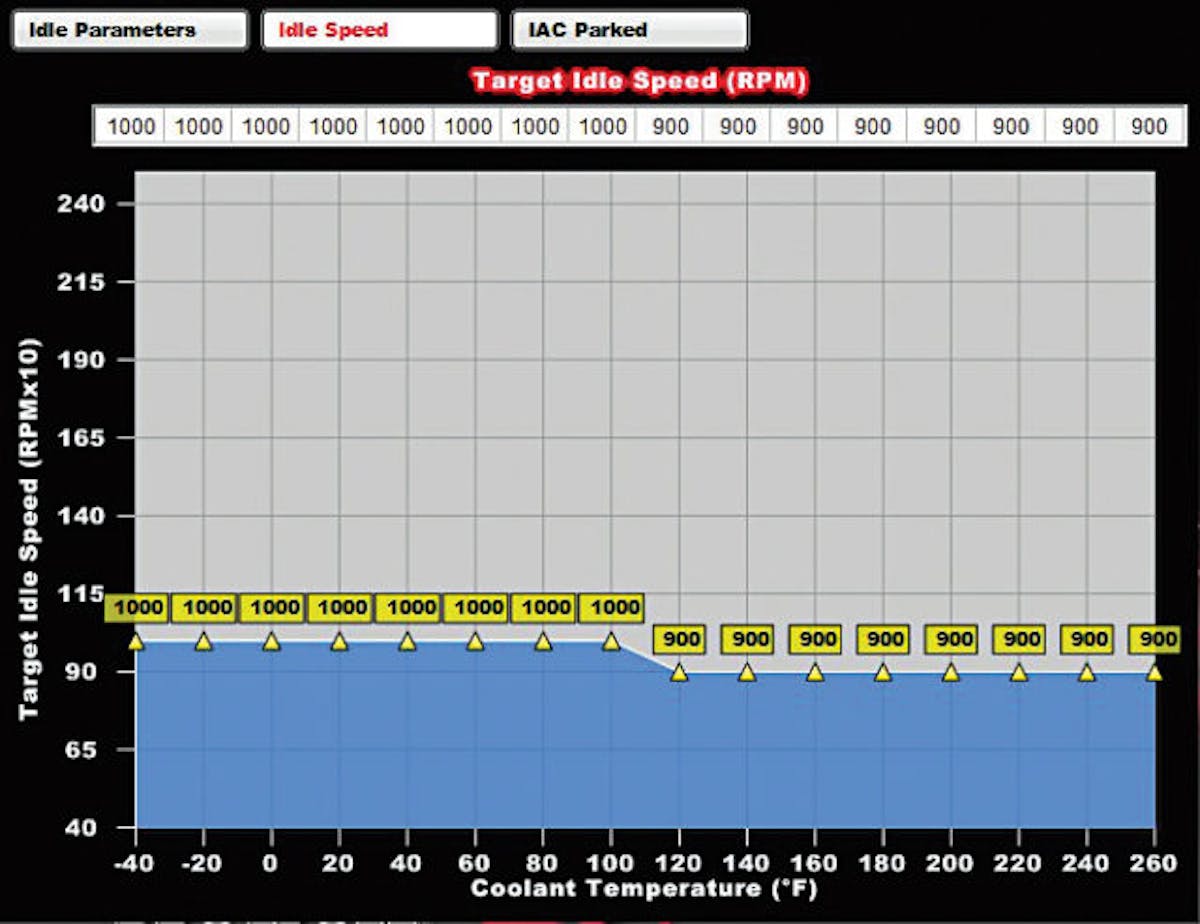Select the 900 label above the 200°F marker
Viewport: 1200px width, 924px height.
[952, 639]
